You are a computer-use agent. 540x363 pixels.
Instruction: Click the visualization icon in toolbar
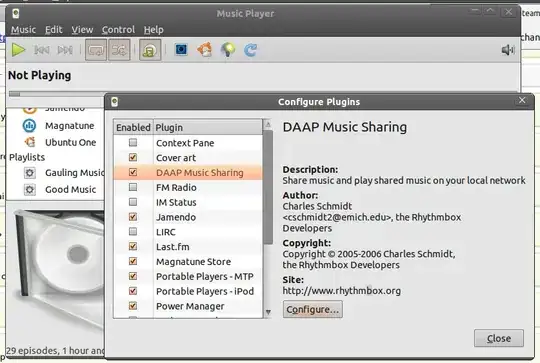pos(181,50)
